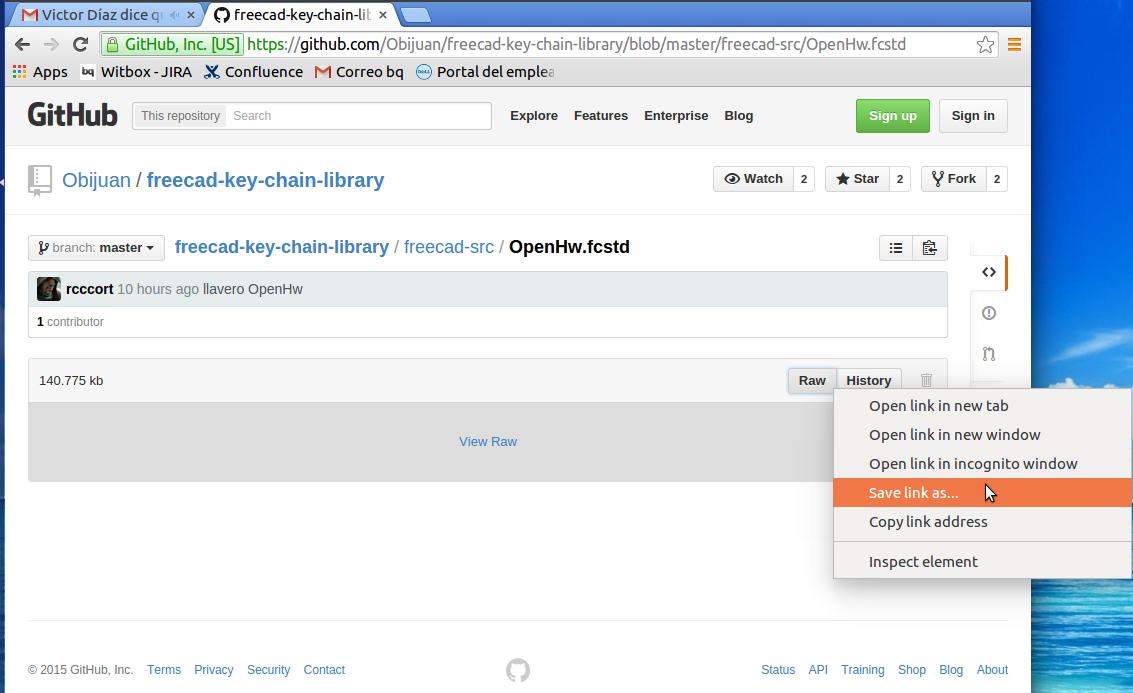Screen dimensions: 1133x693
Task: Open rcccort author link
Action: [x=90, y=289]
